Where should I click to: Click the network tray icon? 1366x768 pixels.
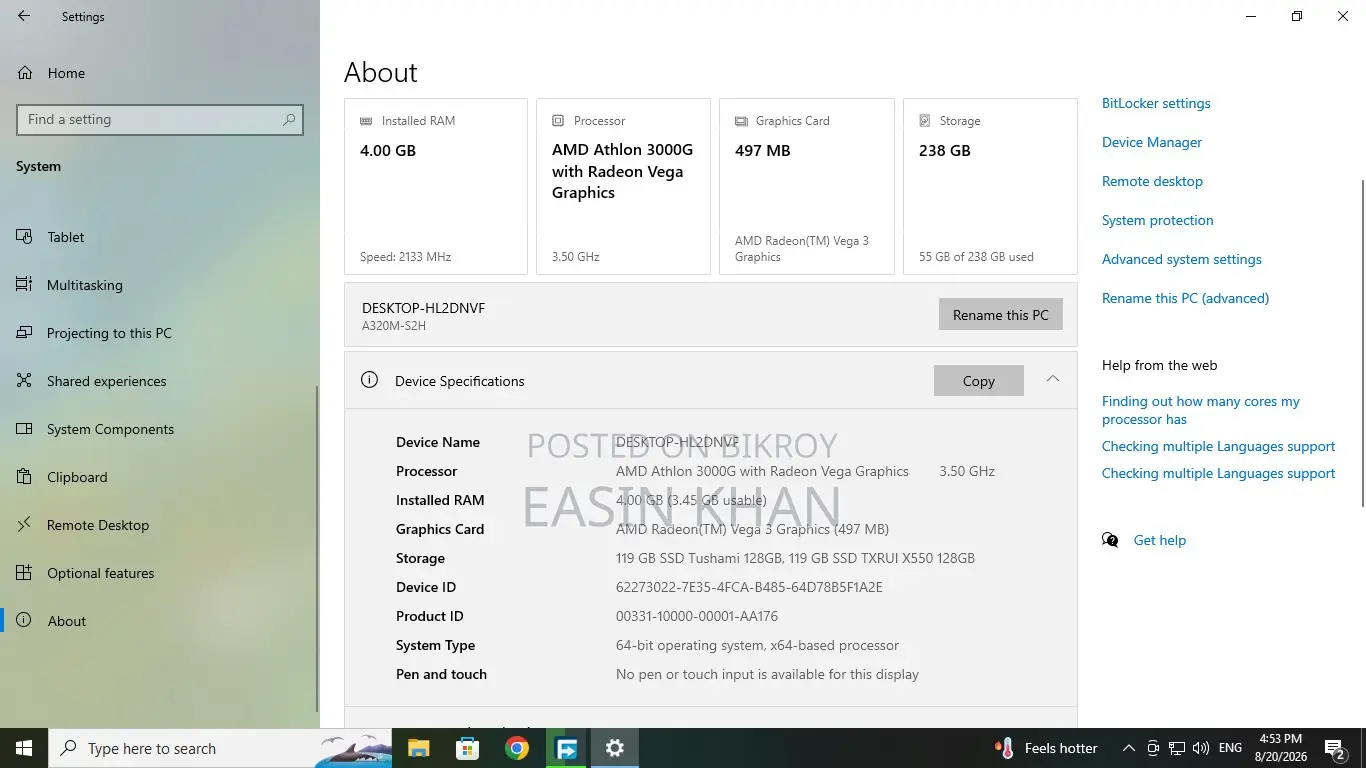1177,748
